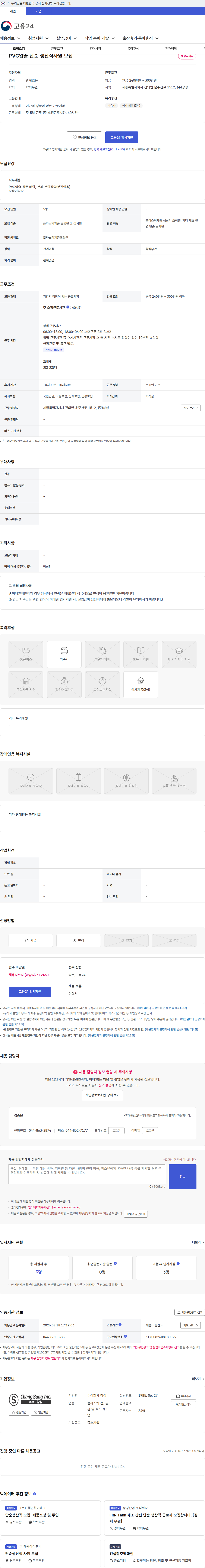
Task: Click the 장애인용 승강기 icon
Action: [79, 781]
